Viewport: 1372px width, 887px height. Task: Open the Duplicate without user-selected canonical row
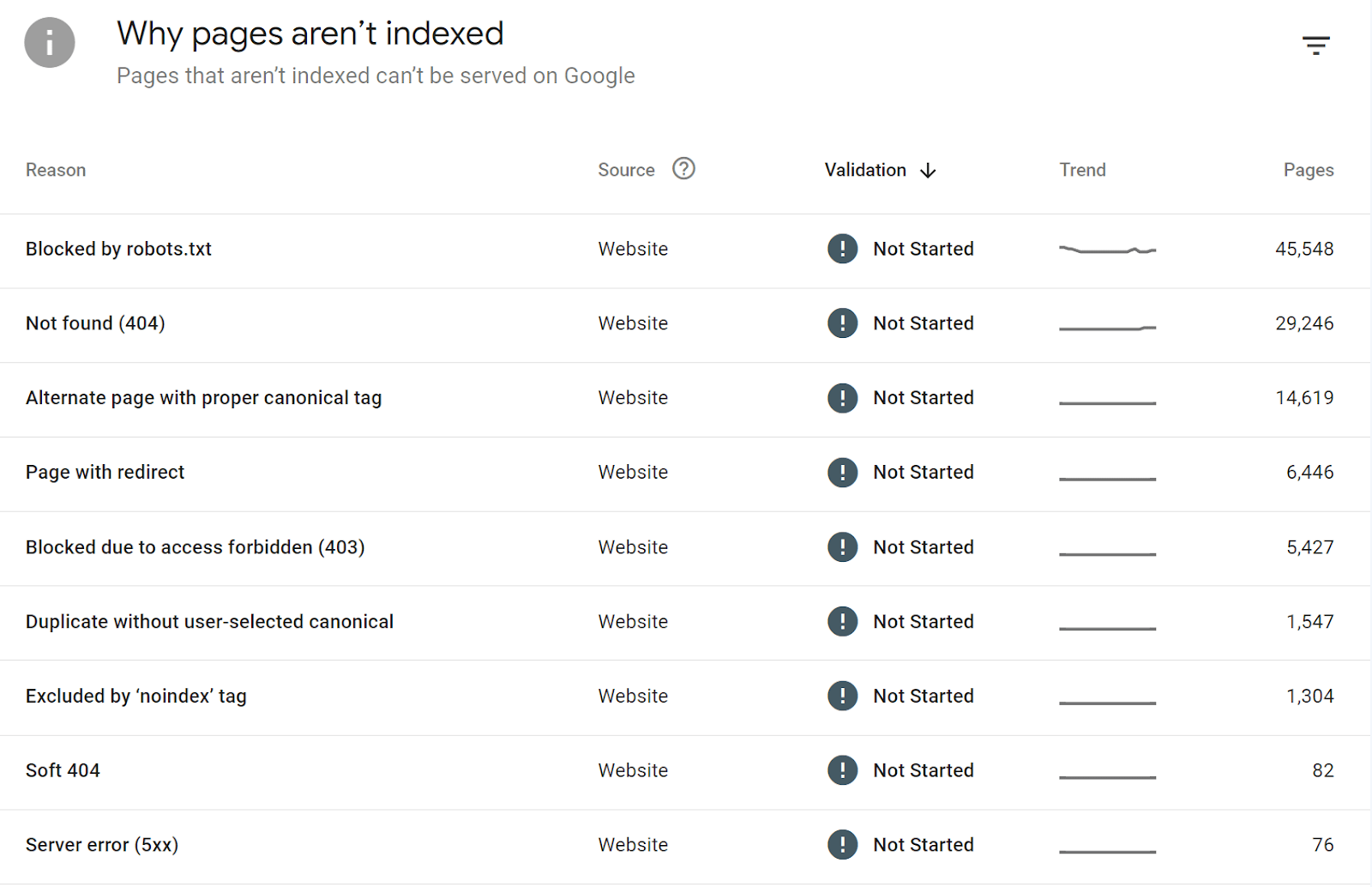[209, 621]
